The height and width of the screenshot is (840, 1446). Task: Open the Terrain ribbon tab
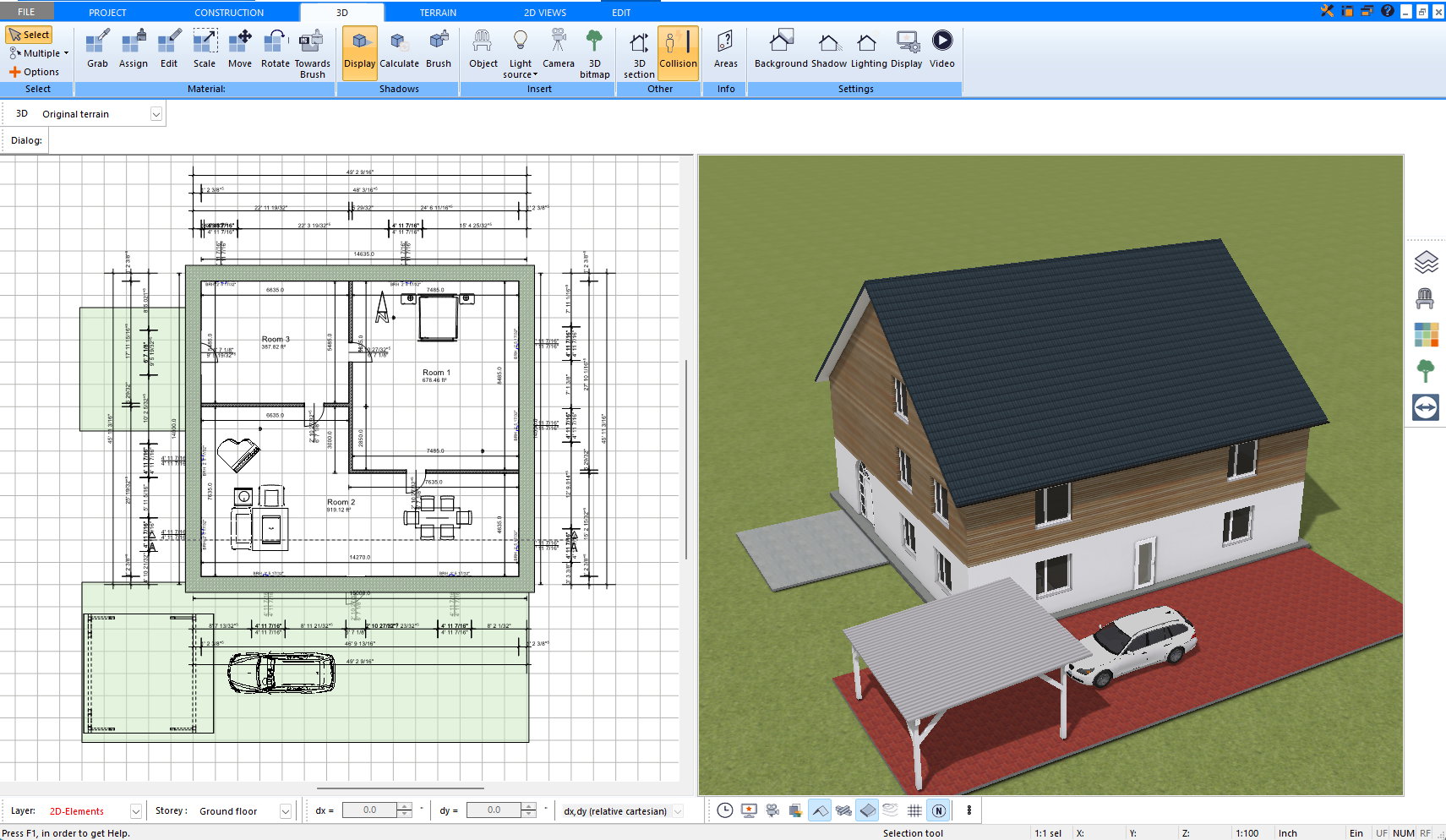[x=438, y=13]
